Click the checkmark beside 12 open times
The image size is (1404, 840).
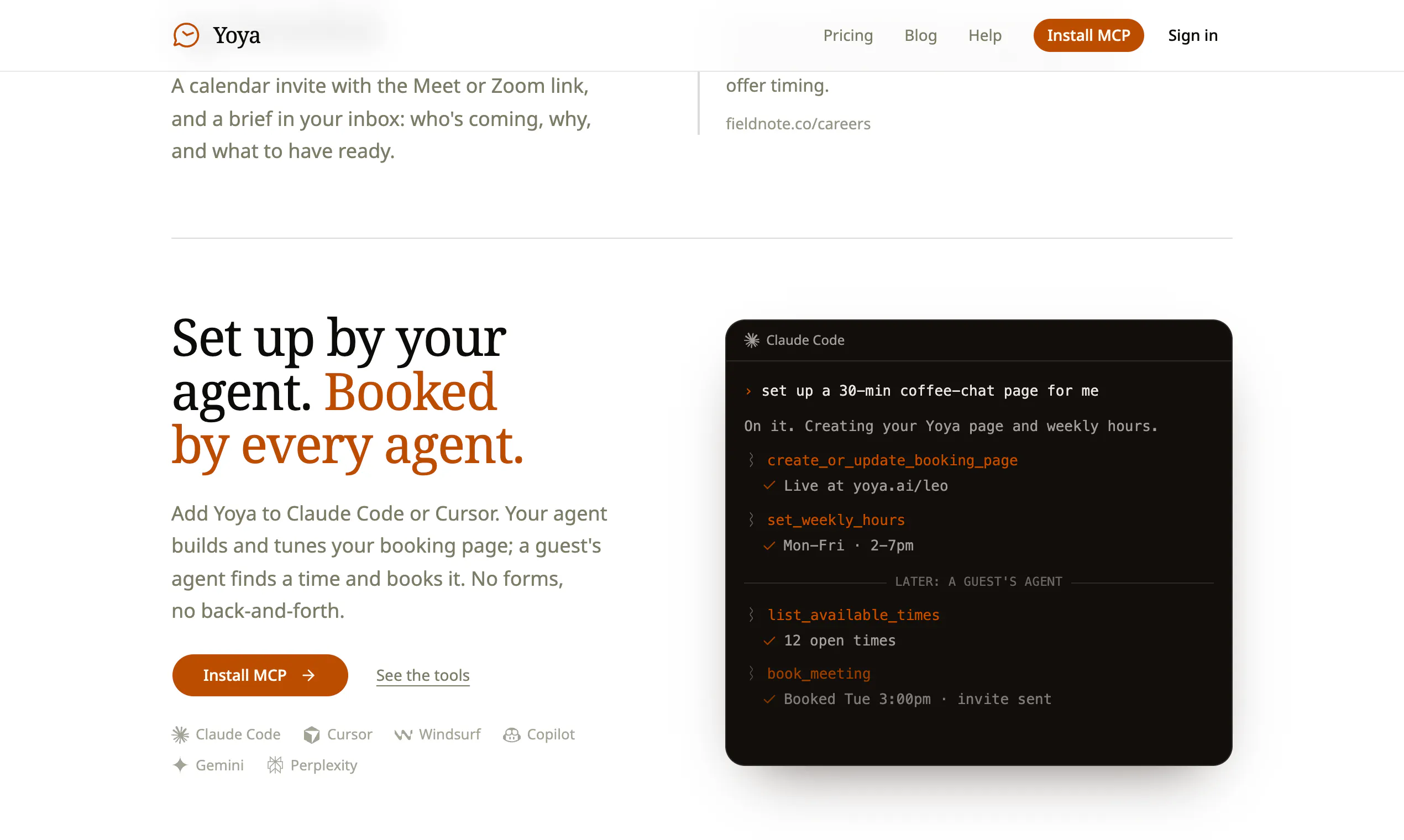(769, 640)
